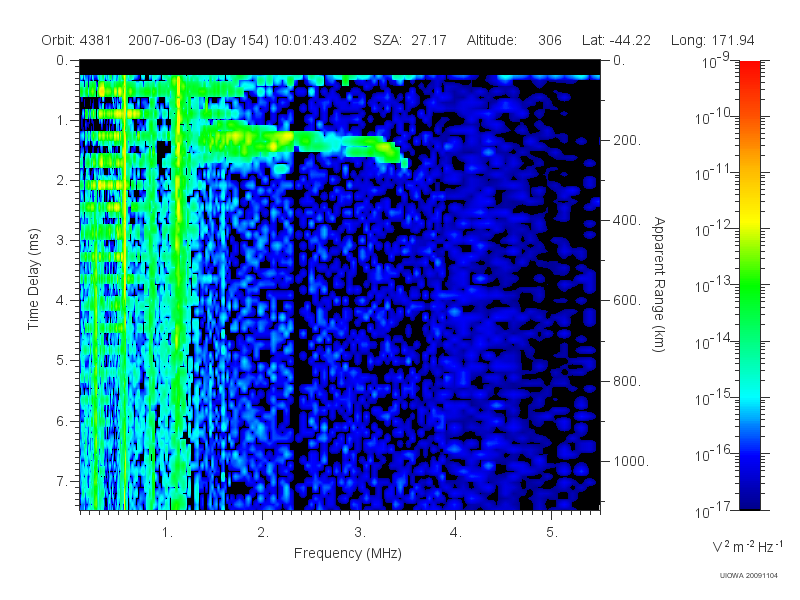The image size is (800, 600).
Task: Click the 4. frequency tick label
Action: tap(455, 533)
